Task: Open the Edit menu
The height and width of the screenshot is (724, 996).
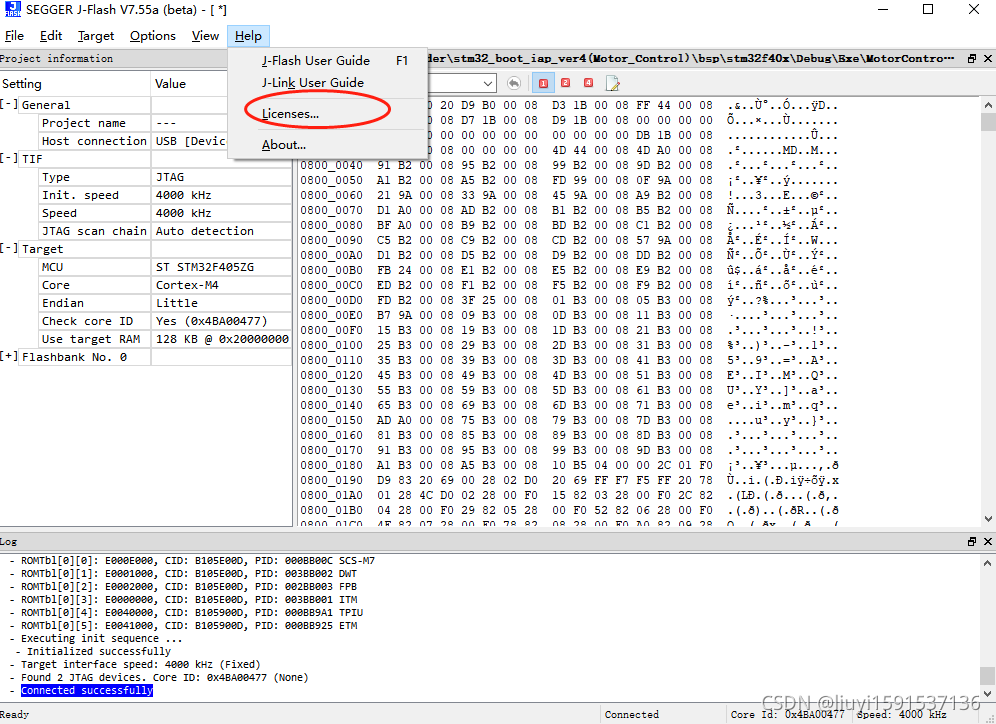Action: click(x=51, y=36)
